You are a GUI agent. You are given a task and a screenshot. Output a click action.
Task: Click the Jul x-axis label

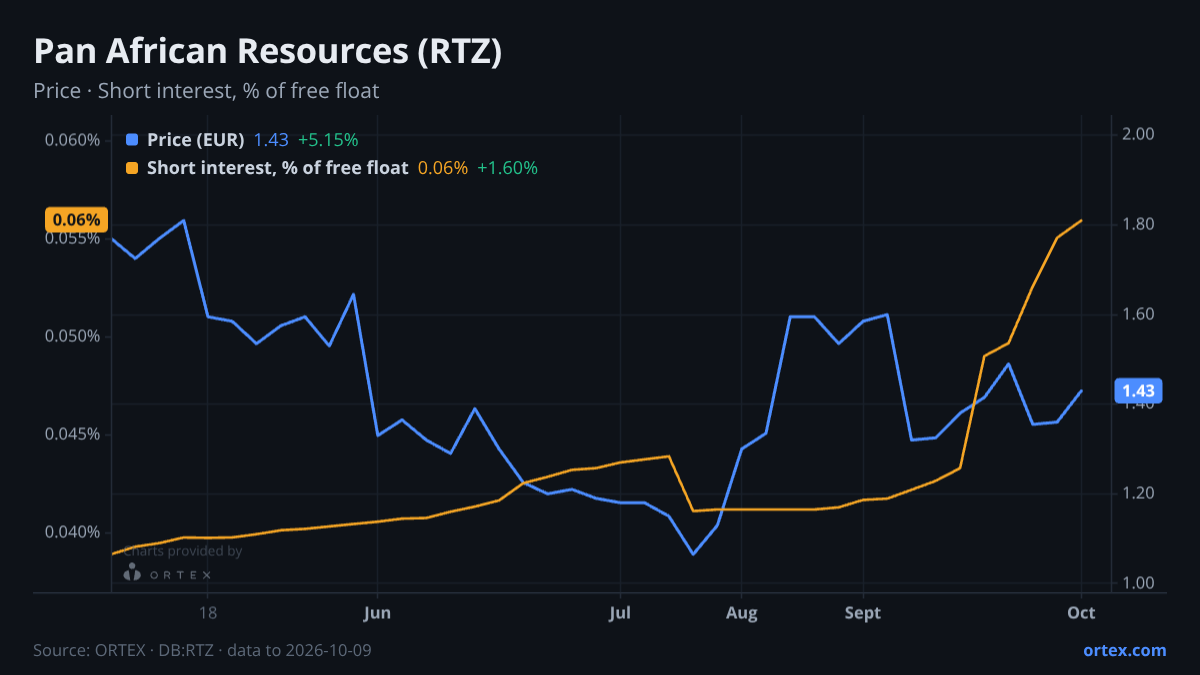[621, 613]
